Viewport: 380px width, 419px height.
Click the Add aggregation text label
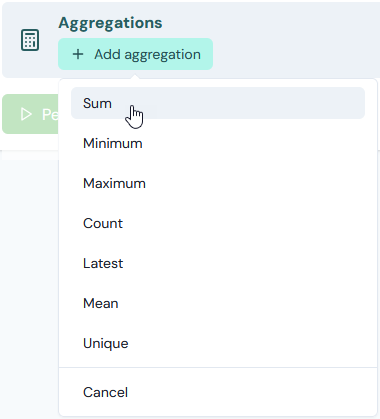(x=147, y=55)
